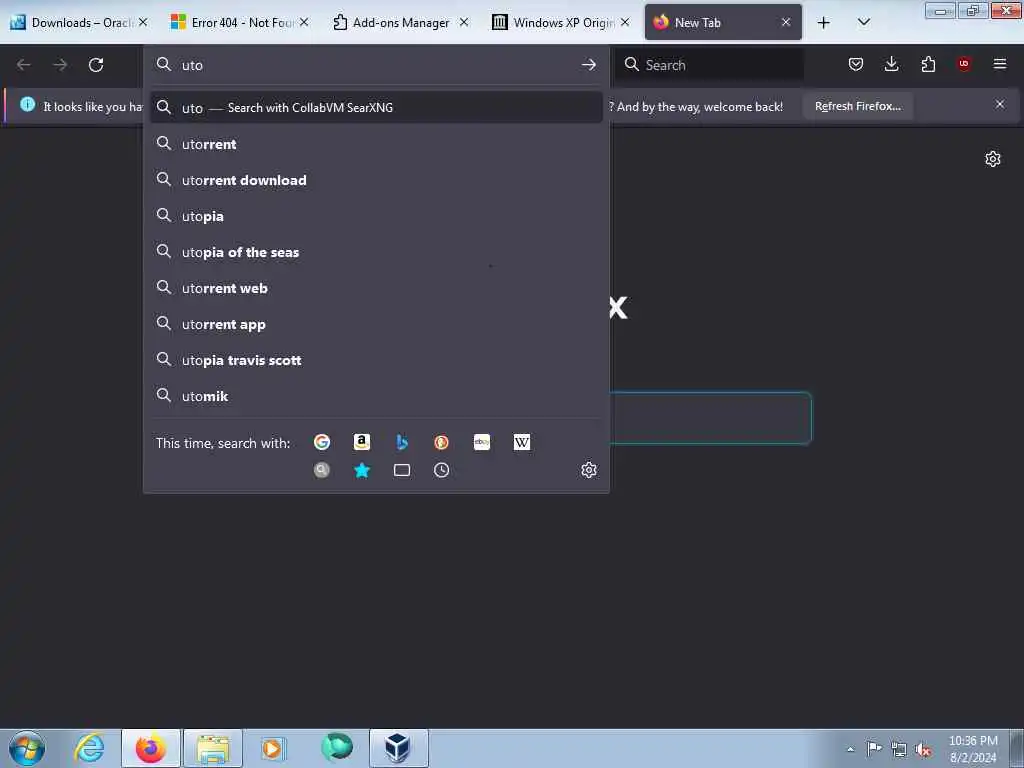
Task: Search bookmarks using the star icon
Action: (x=362, y=470)
